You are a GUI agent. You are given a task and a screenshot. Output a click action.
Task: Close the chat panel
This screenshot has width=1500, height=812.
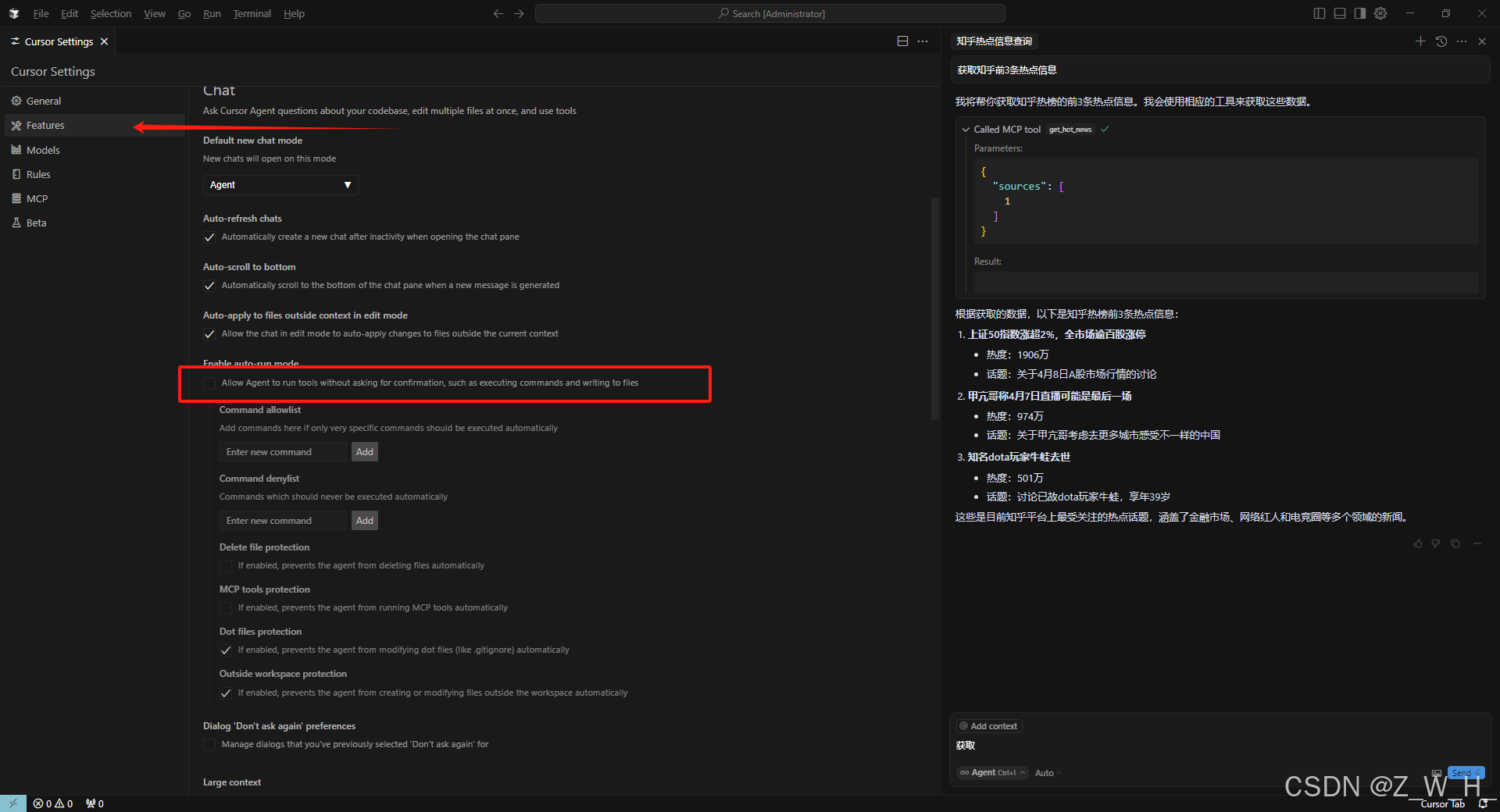(x=1482, y=41)
